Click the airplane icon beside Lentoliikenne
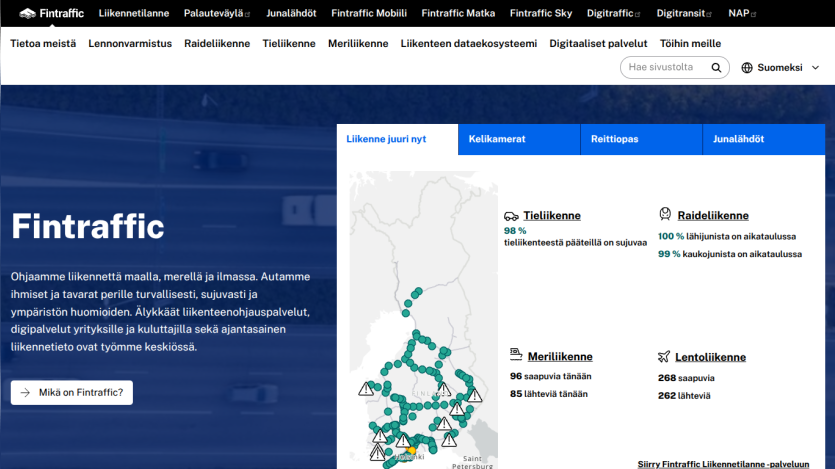 click(664, 357)
